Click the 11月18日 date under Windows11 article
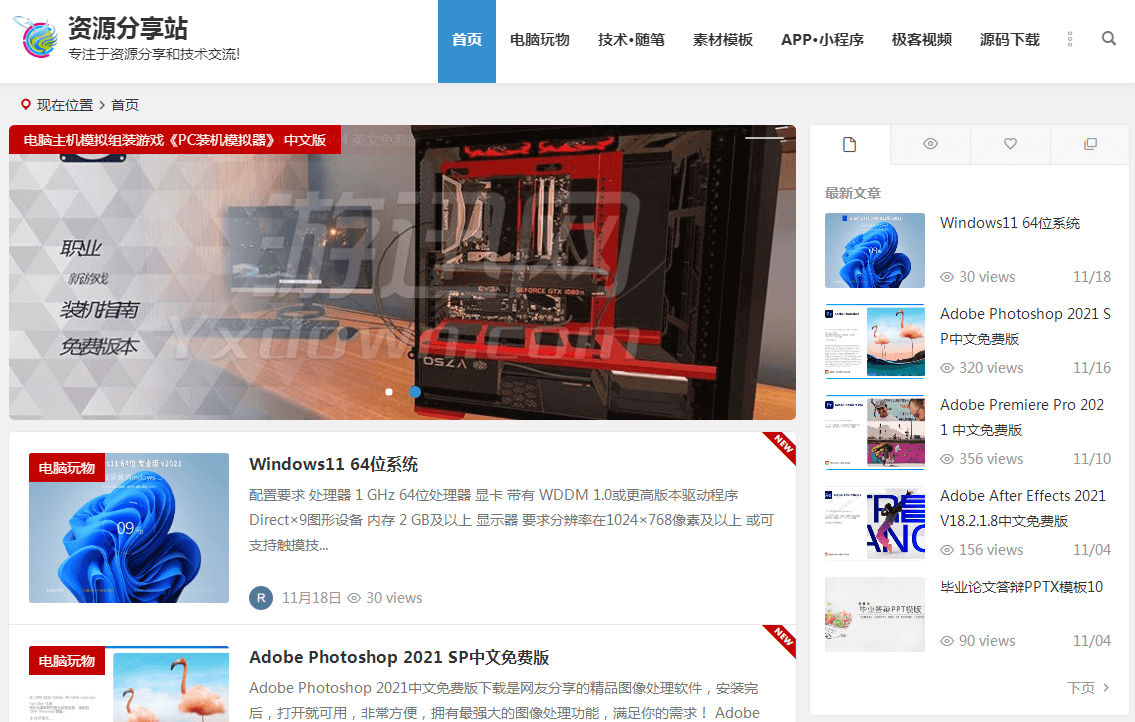Image resolution: width=1135 pixels, height=722 pixels. [x=311, y=598]
